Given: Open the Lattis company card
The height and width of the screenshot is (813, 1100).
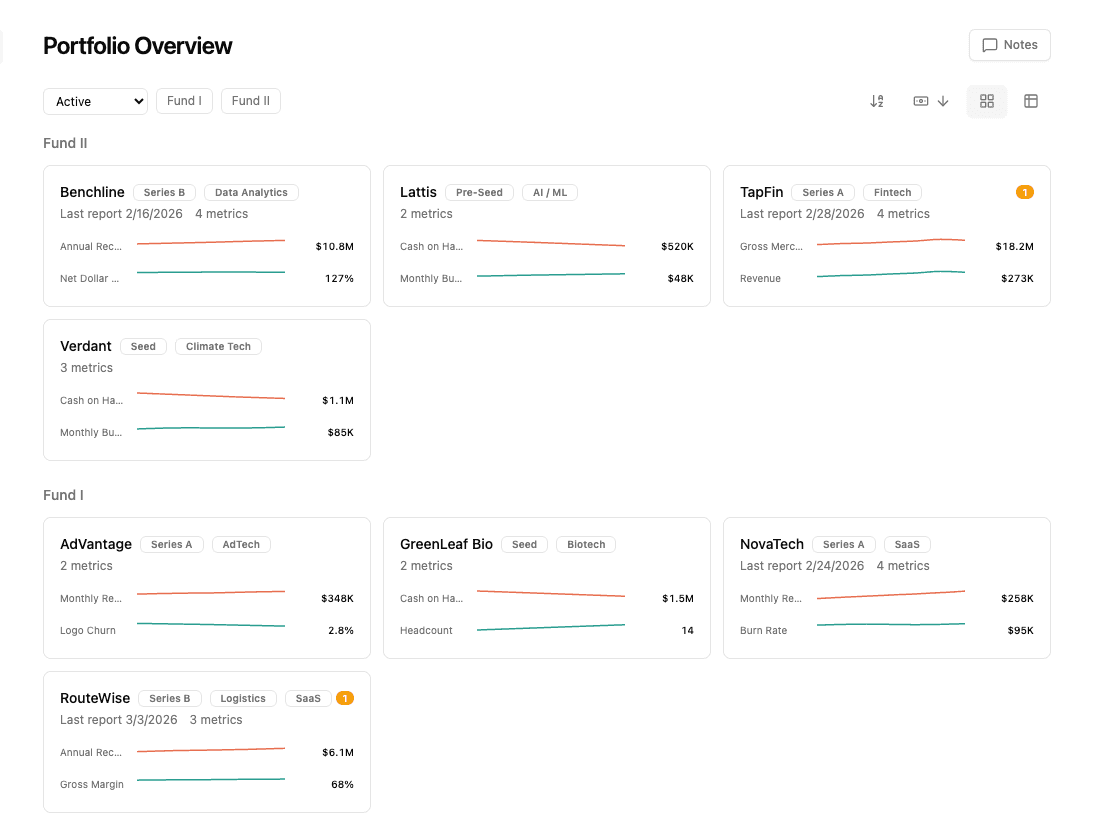Looking at the screenshot, I should tap(546, 236).
